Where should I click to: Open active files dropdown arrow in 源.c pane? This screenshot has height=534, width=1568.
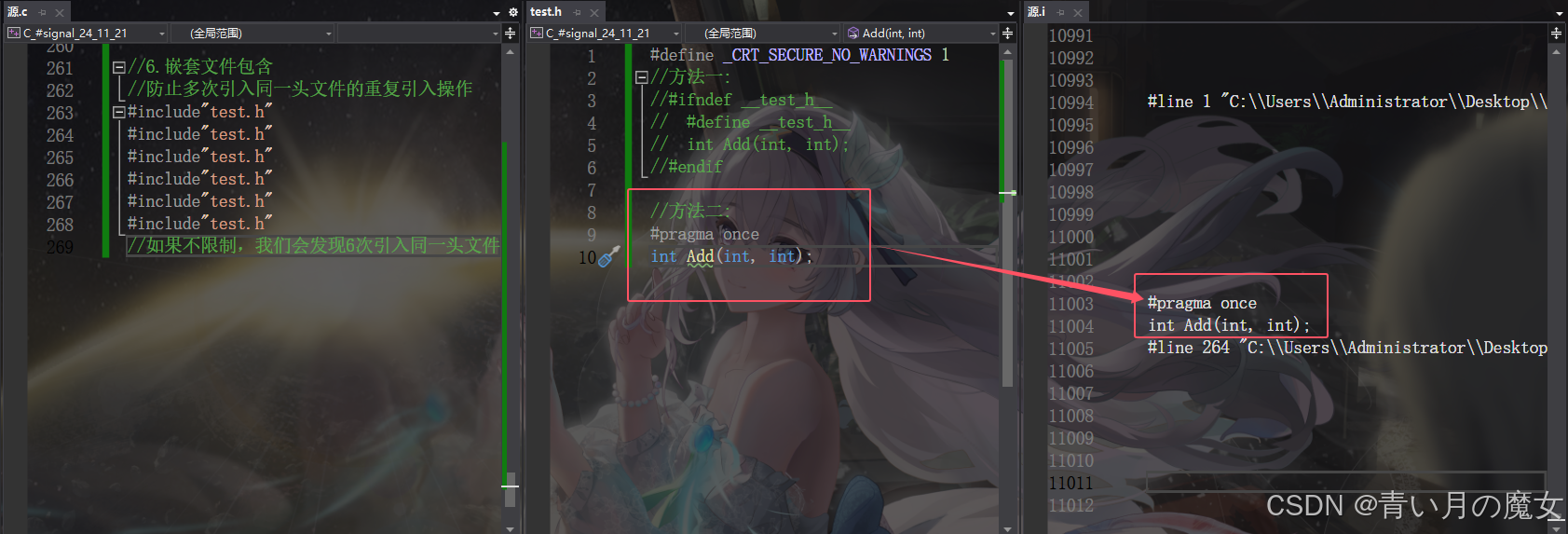point(497,13)
